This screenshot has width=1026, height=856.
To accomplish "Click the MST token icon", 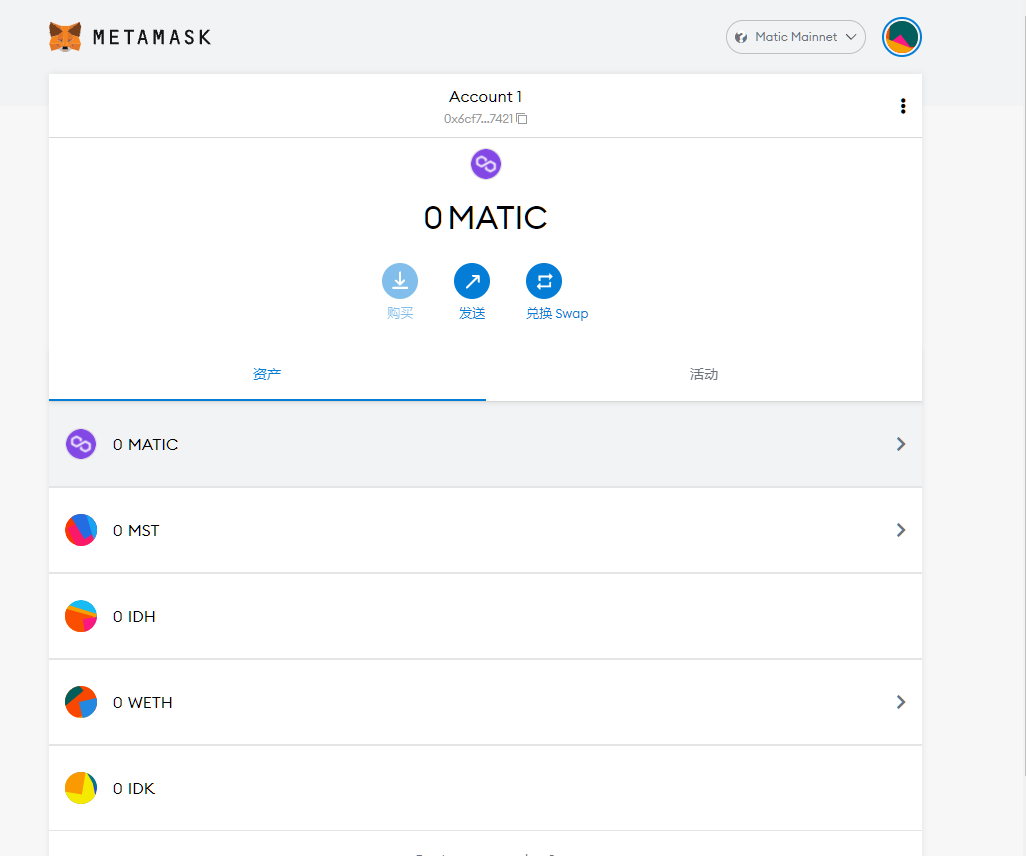I will click(x=81, y=530).
